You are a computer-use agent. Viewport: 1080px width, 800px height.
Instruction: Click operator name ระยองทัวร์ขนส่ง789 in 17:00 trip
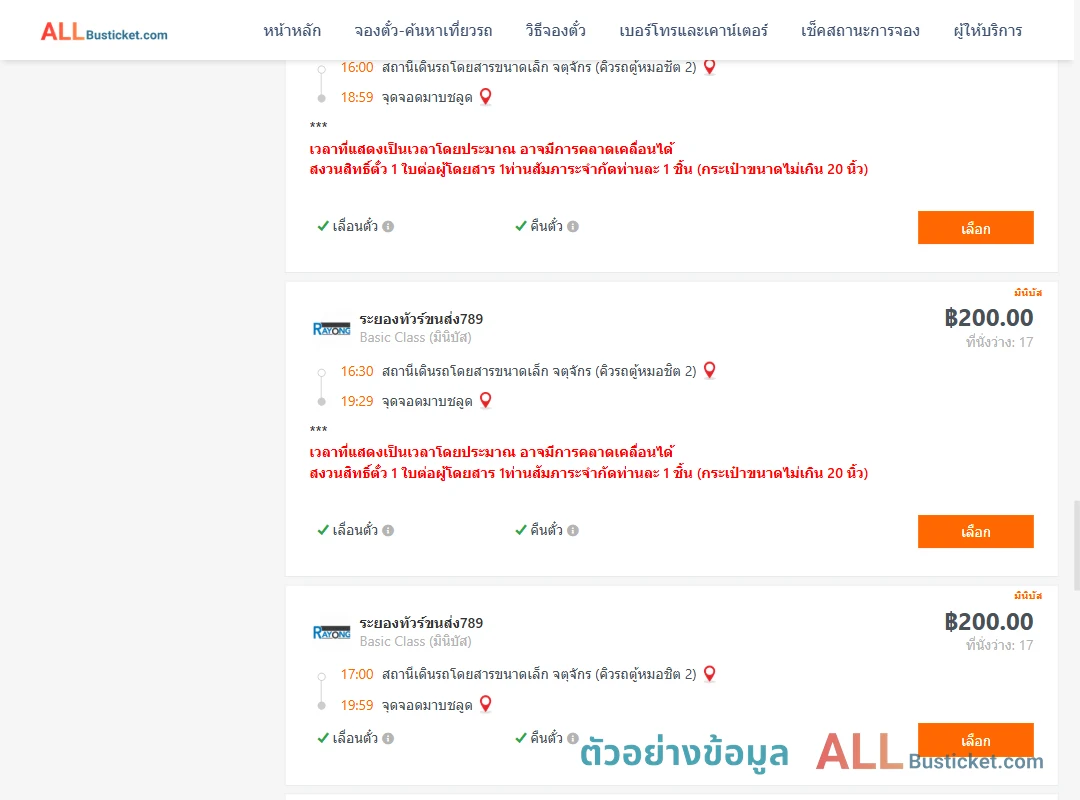[x=421, y=623]
